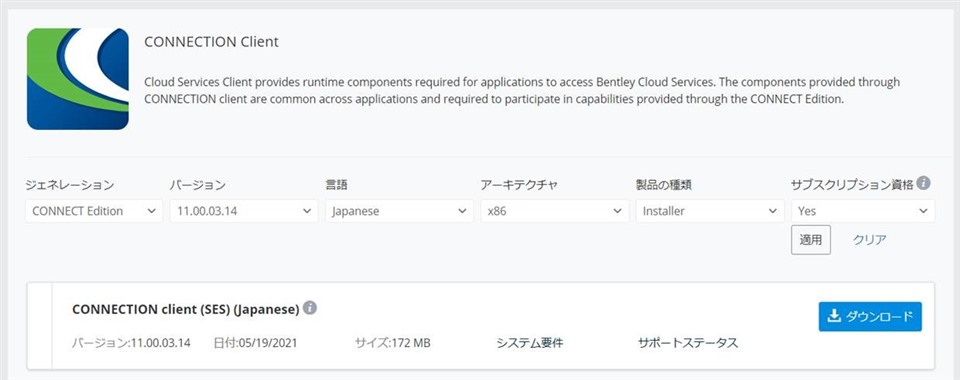960x380 pixels.
Task: Select the CONNECTION client (SES) (Japanese) title
Action: click(186, 310)
